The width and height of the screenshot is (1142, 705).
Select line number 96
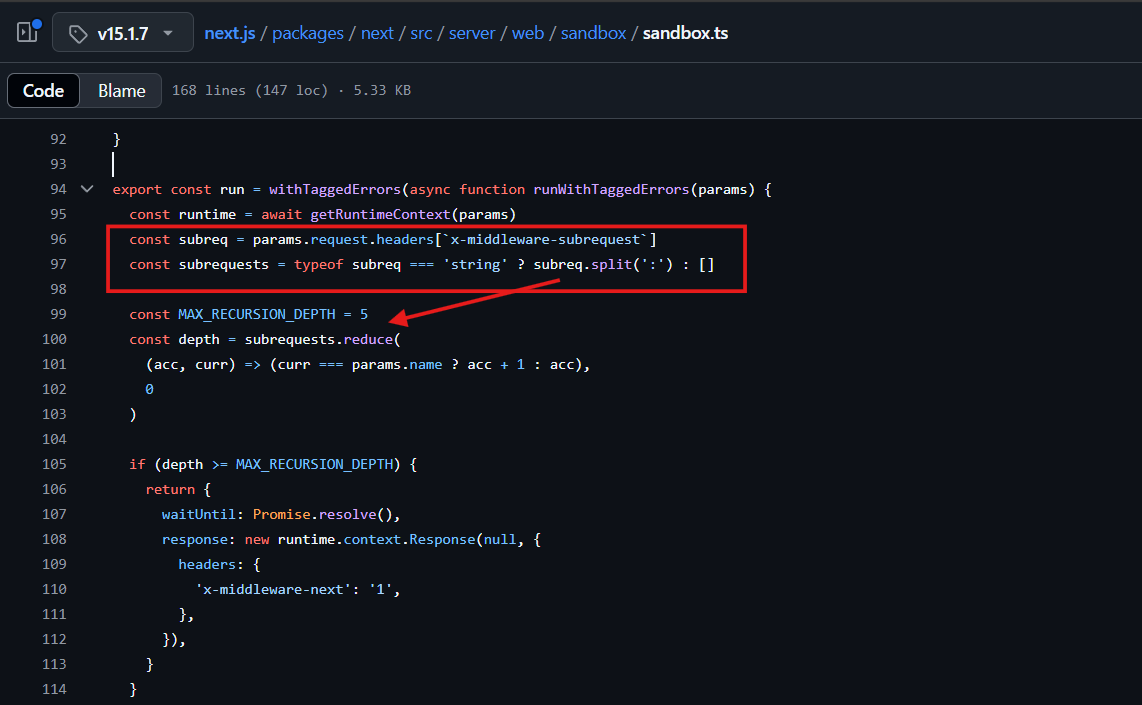point(58,239)
